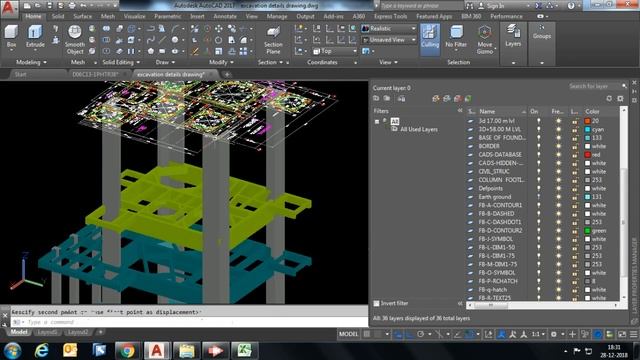Select All Used Layers filter
Image resolution: width=640 pixels, height=360 pixels.
(x=419, y=129)
